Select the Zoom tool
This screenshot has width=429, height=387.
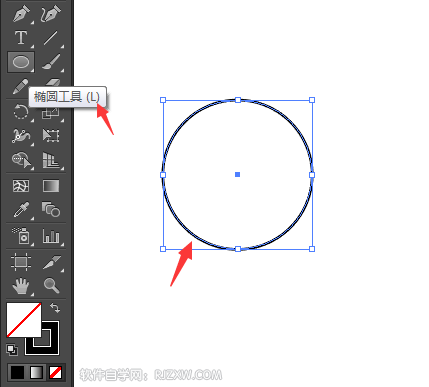coord(51,286)
